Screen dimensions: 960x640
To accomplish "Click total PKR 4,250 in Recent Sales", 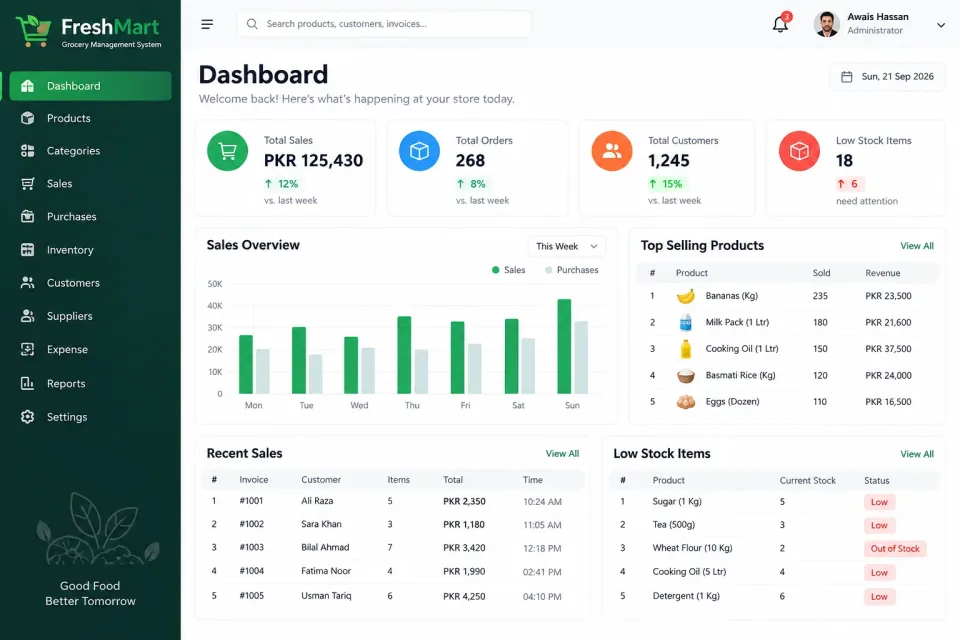I will (x=464, y=596).
